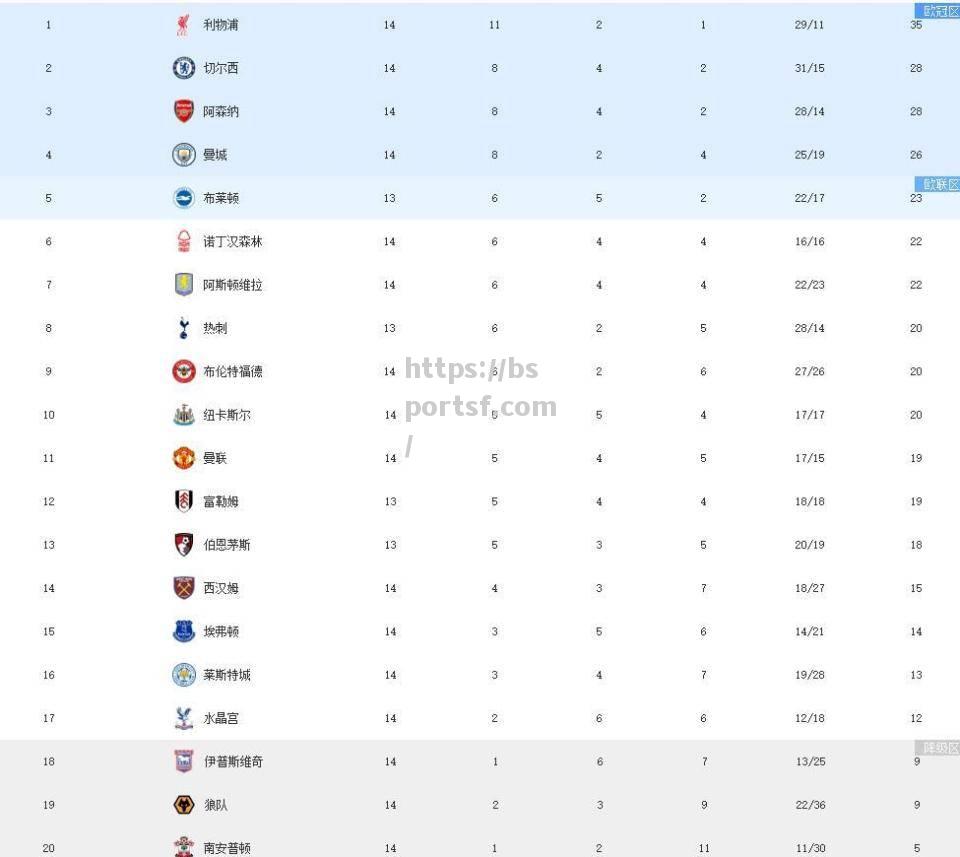Click the Chelsea club badge
The image size is (960, 857).
click(x=184, y=68)
